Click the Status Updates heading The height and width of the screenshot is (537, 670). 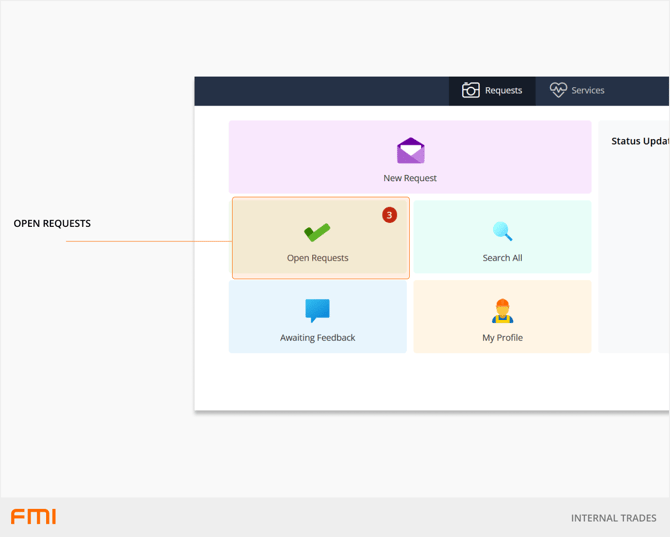point(640,141)
